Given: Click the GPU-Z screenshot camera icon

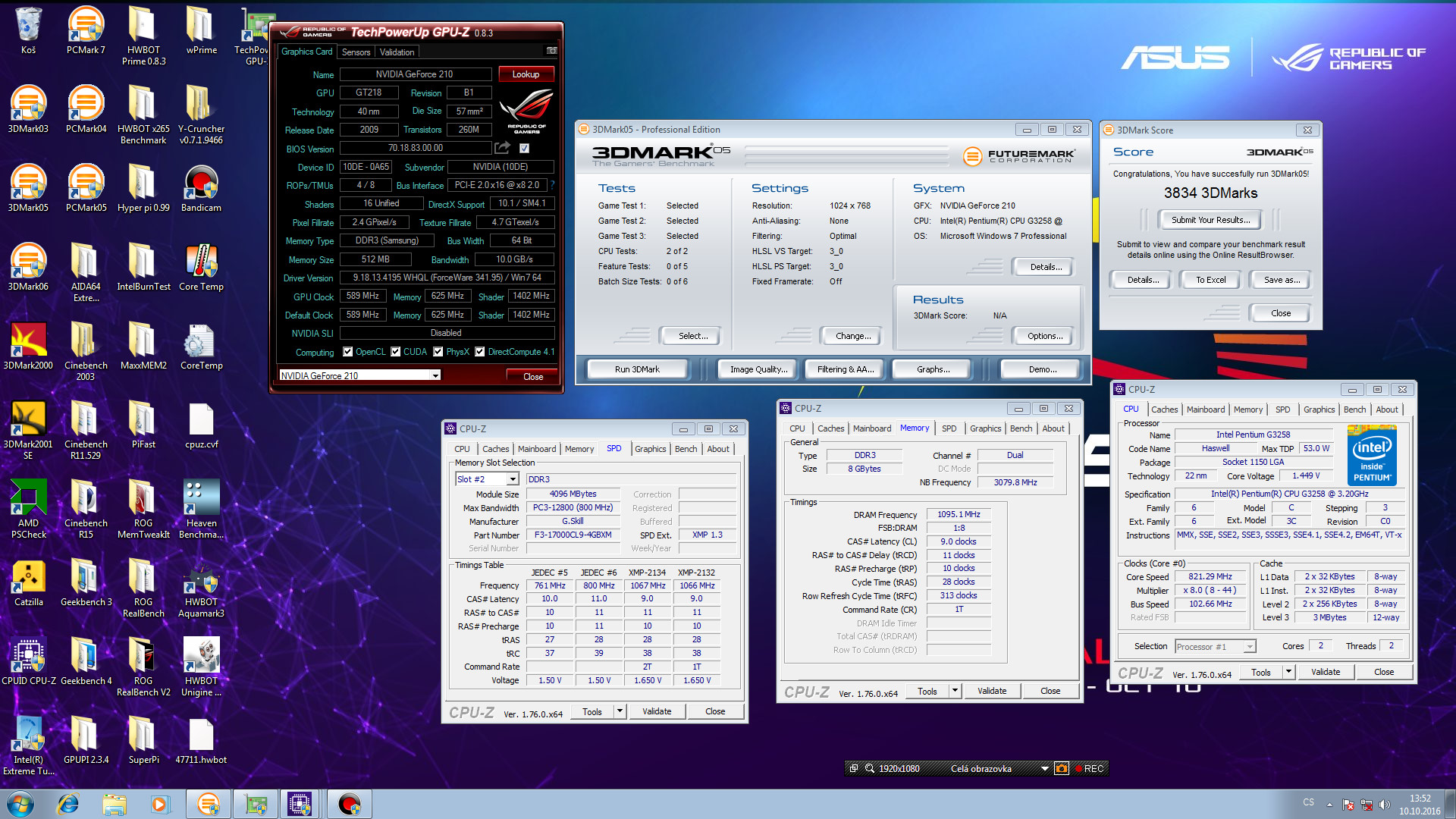Looking at the screenshot, I should click(x=551, y=51).
